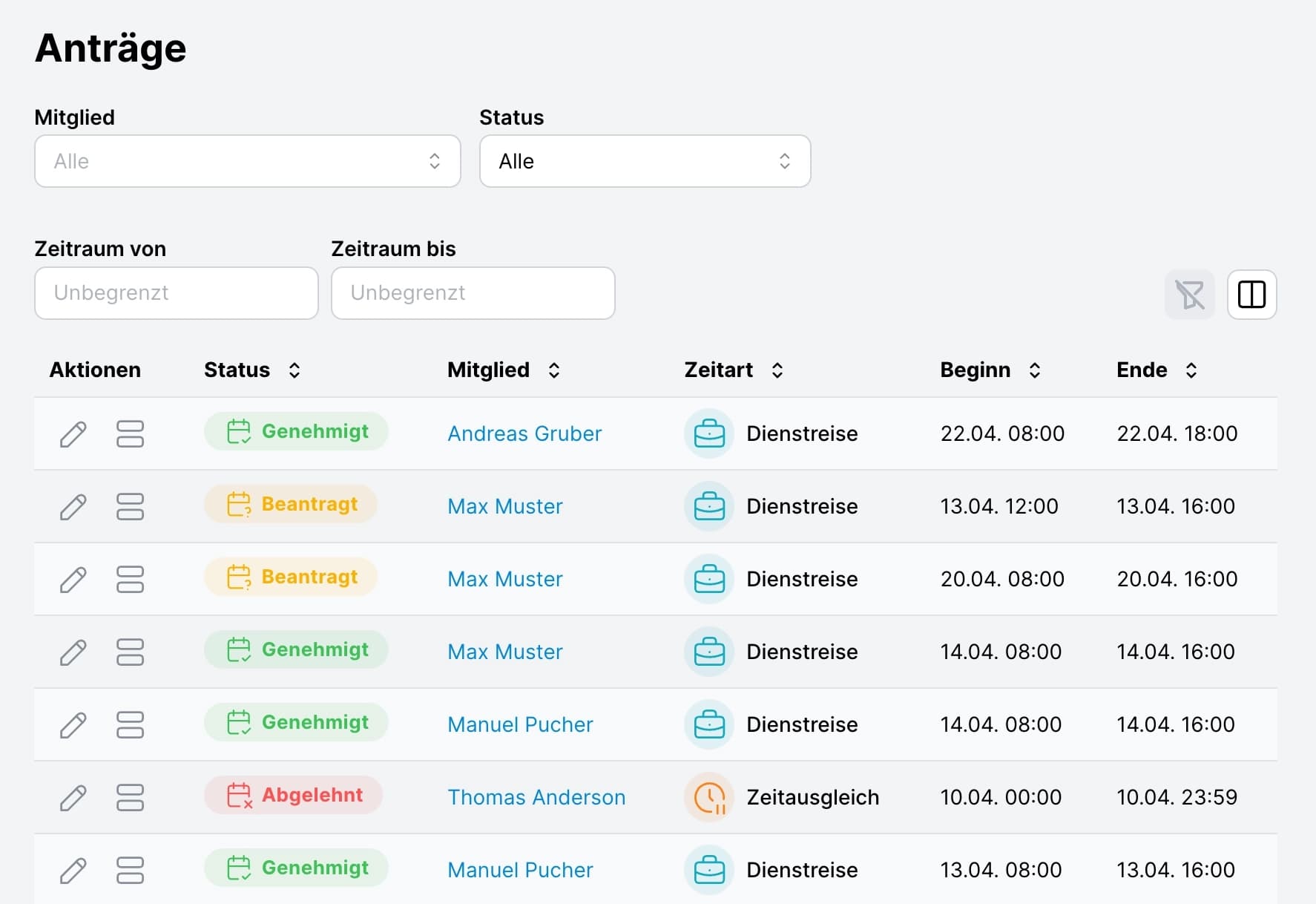Click the 10.04. 00:00 begin time cell
The image size is (1316, 904).
tap(1001, 797)
